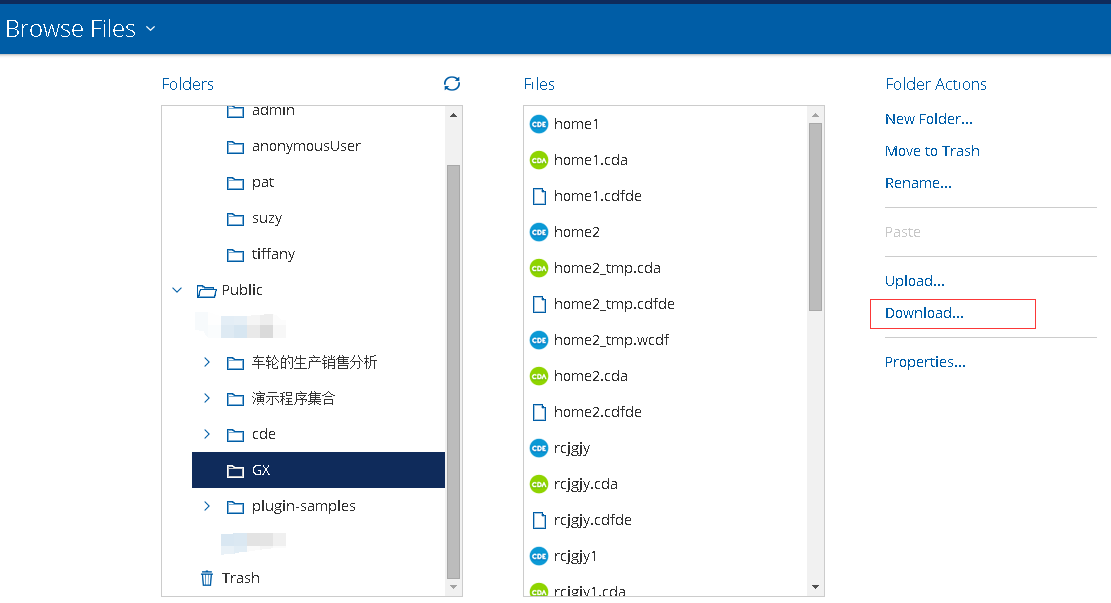
Task: Click New Folder... action
Action: pos(929,119)
